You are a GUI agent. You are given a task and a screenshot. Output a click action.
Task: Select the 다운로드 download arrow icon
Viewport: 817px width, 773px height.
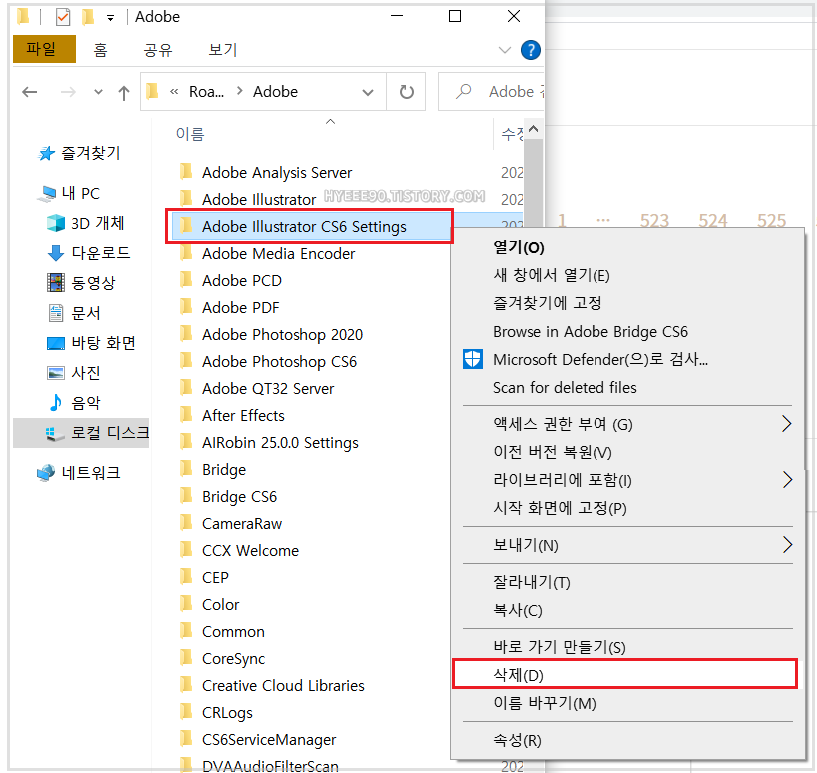tap(55, 253)
